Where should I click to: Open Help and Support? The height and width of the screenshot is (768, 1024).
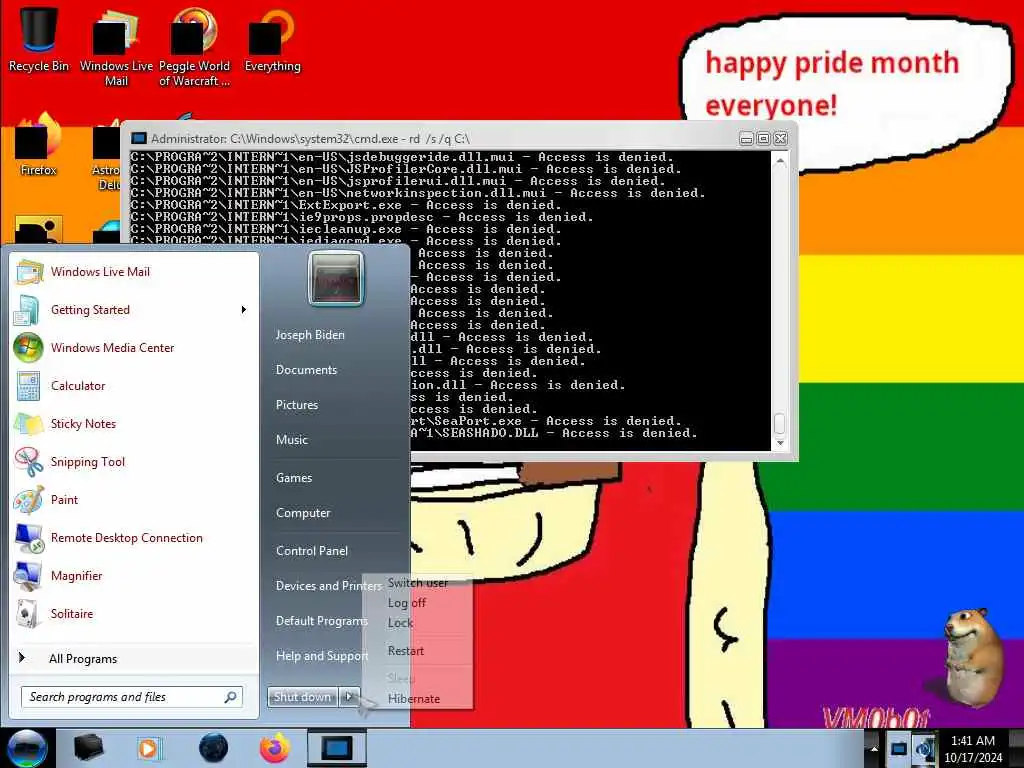point(322,656)
